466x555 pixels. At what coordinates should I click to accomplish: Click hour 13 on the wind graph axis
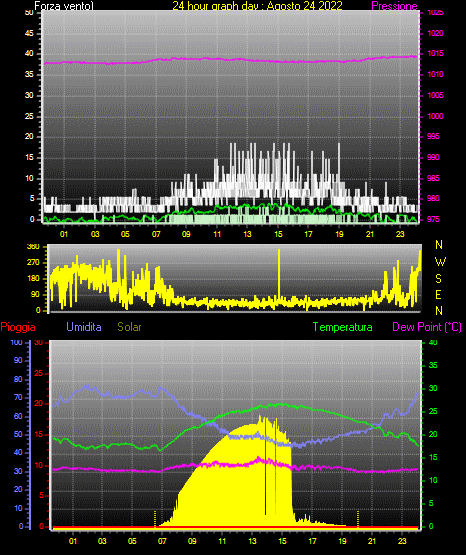click(247, 234)
